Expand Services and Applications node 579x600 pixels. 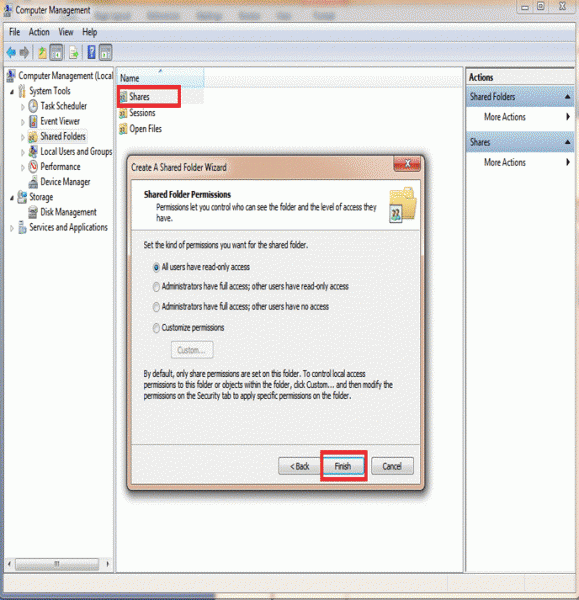(12, 228)
